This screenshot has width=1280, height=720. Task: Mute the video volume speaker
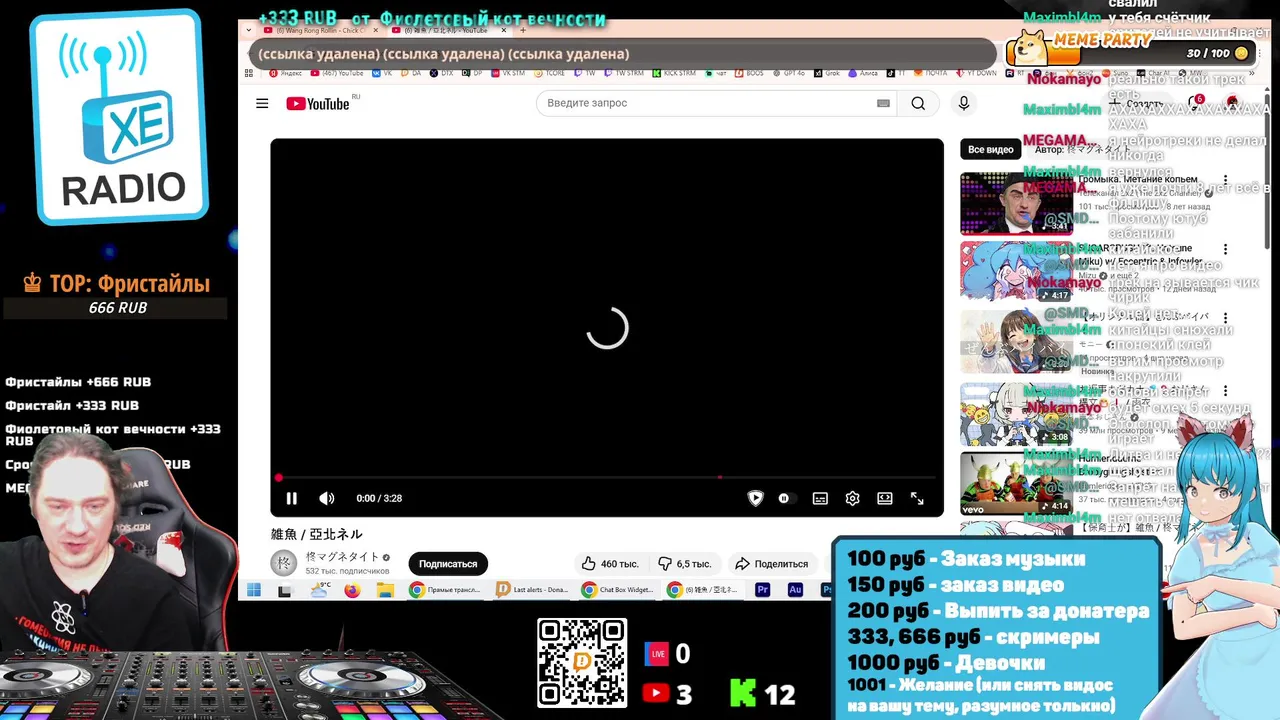click(326, 498)
